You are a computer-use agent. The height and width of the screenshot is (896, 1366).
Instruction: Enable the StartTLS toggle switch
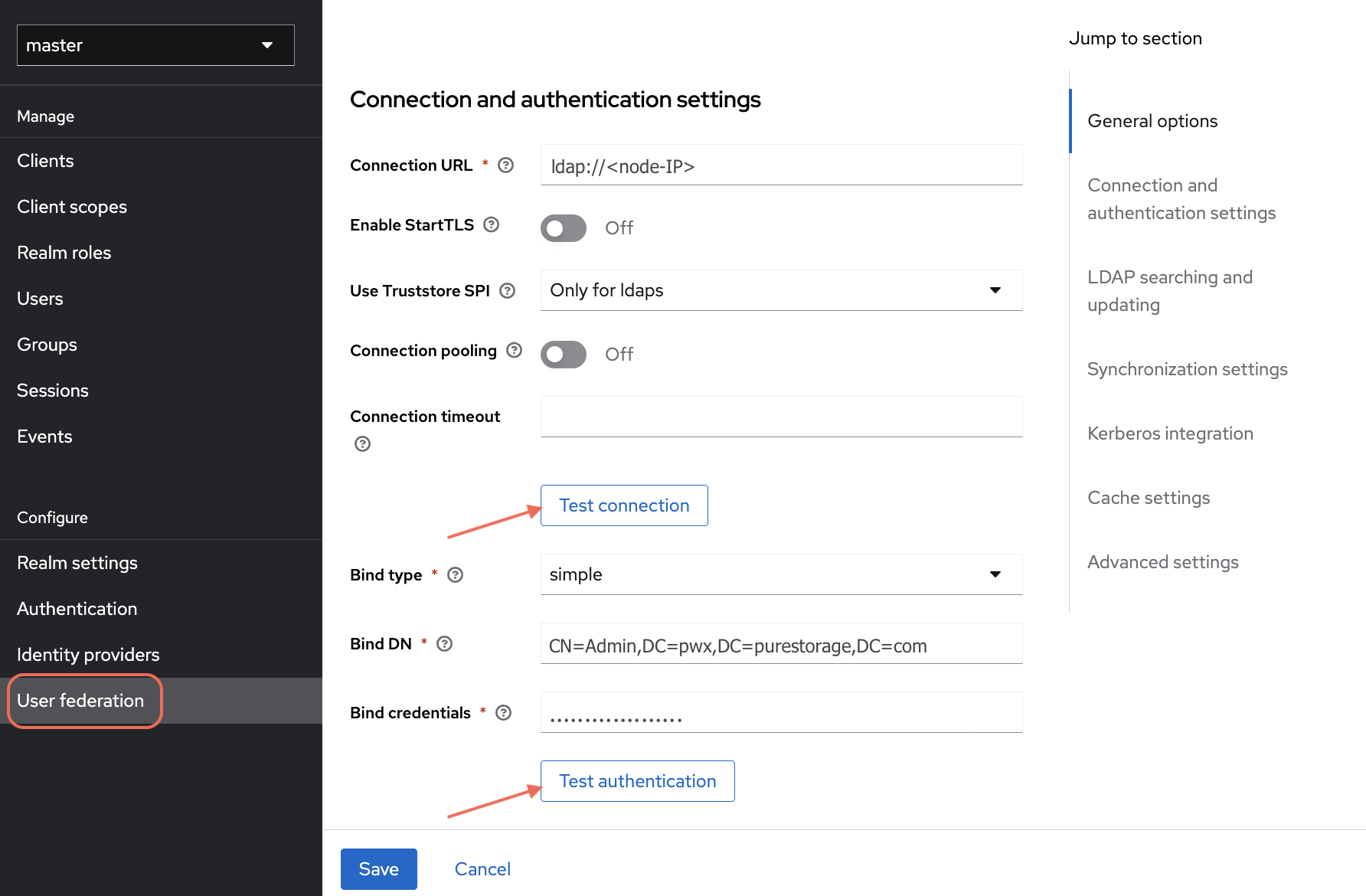click(x=564, y=228)
